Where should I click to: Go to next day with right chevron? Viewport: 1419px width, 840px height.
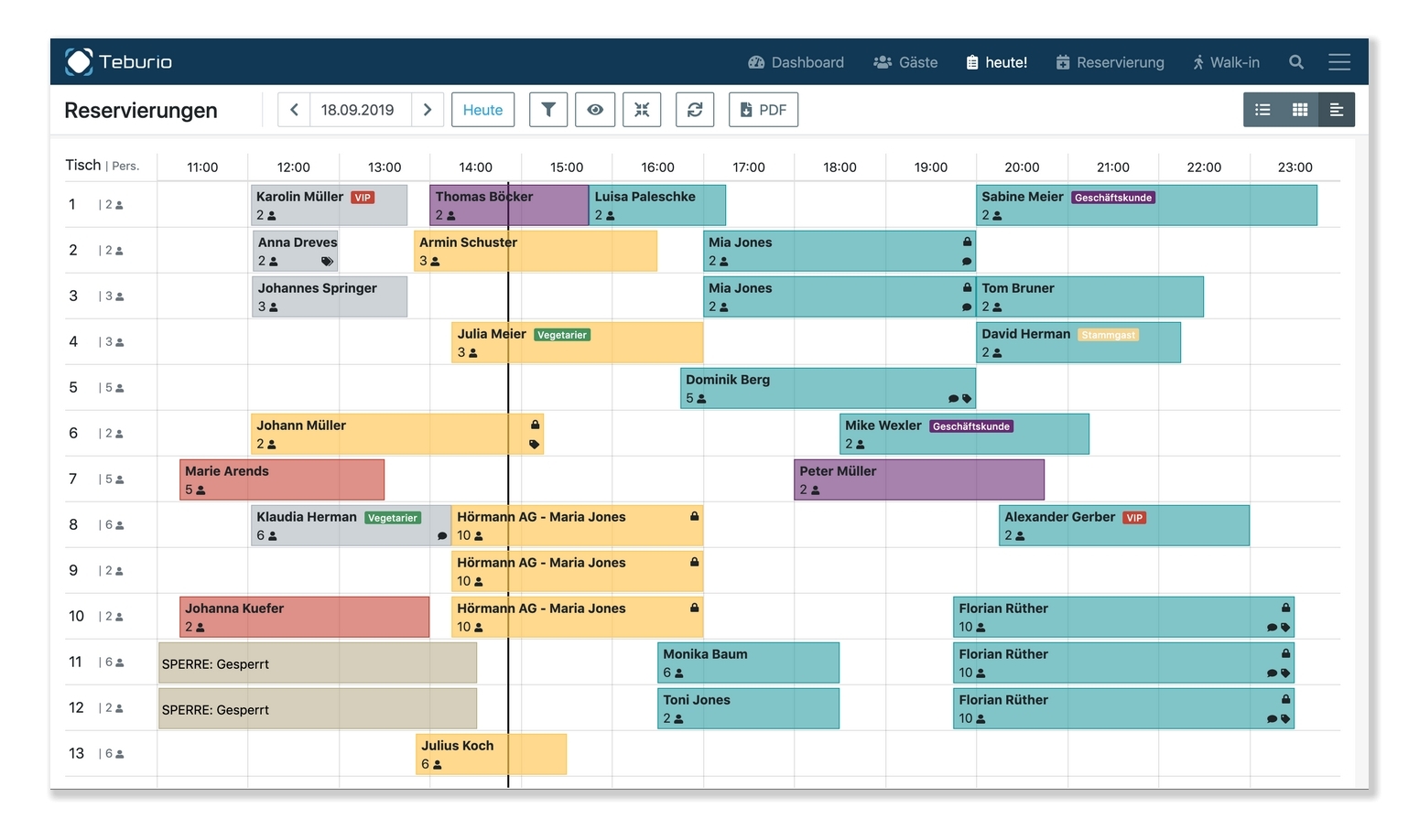click(x=428, y=110)
